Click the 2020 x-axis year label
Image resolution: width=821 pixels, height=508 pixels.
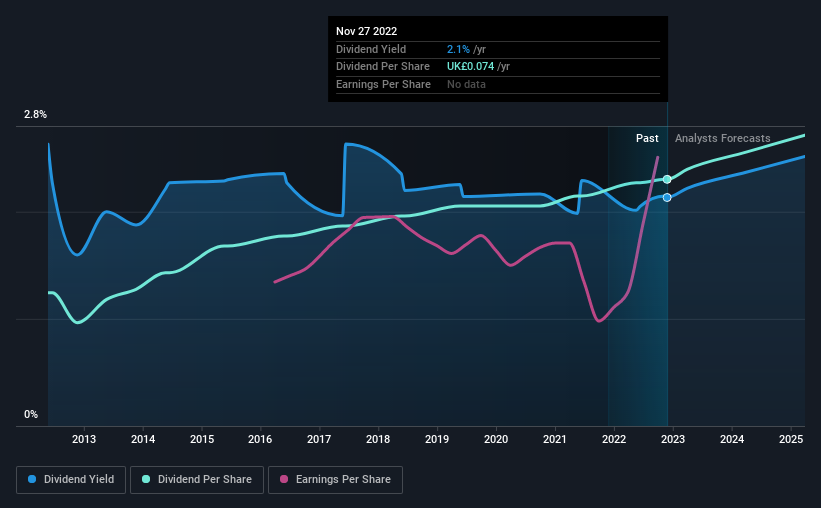496,439
